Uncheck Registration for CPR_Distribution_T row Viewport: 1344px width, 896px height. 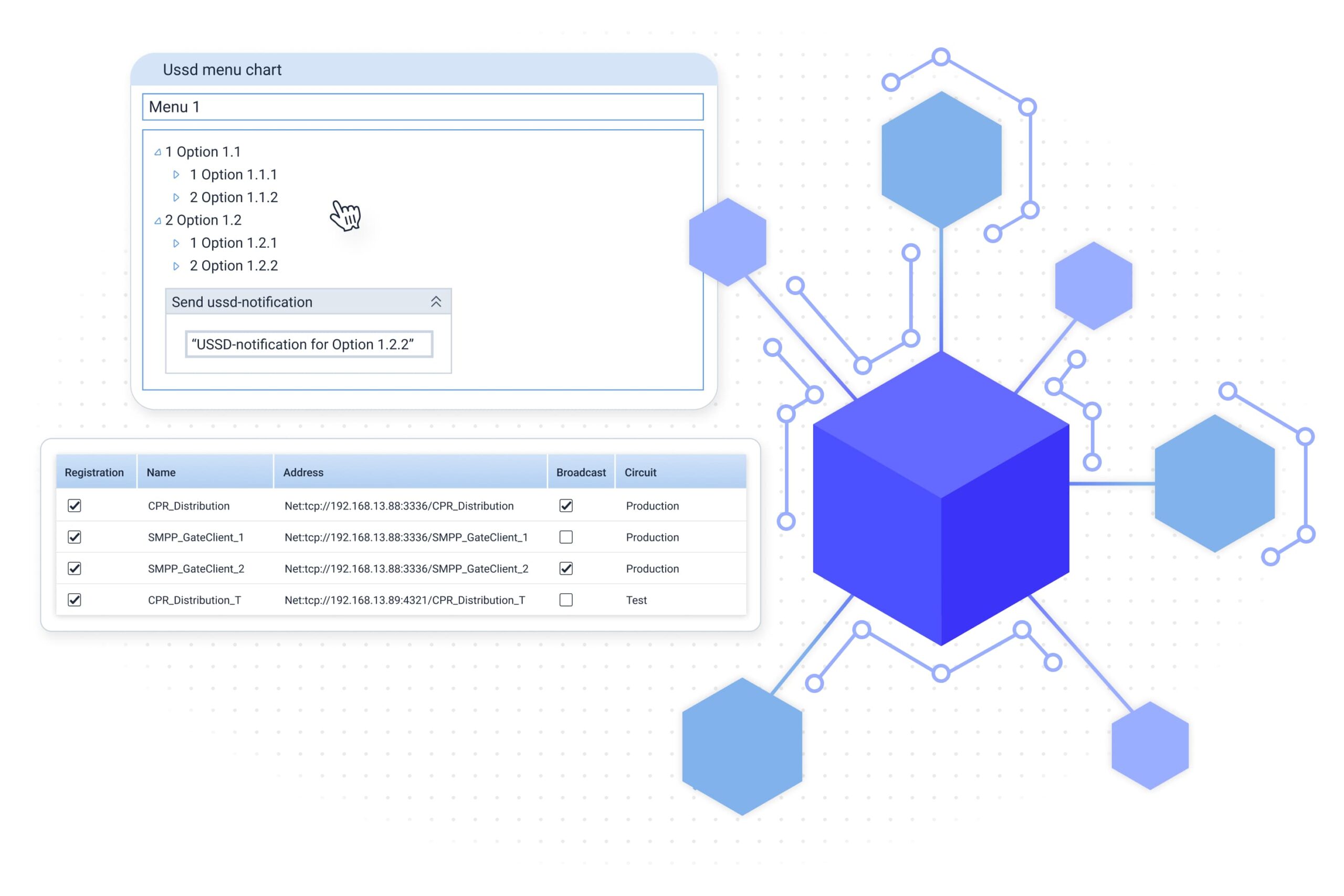pos(74,600)
